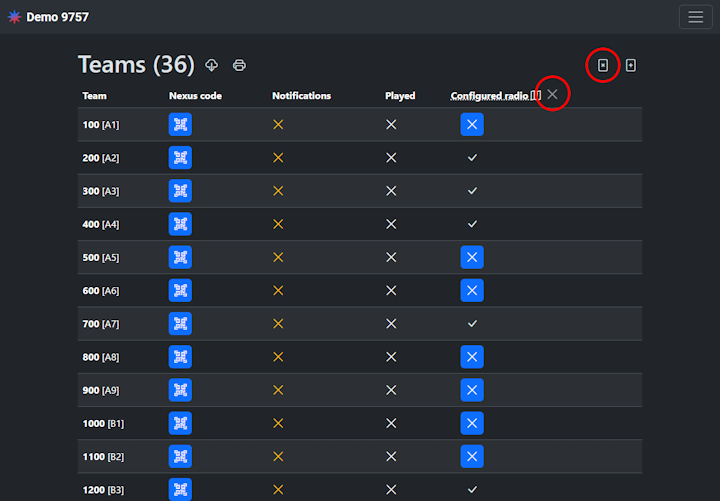Open Nexus code for team 1000

coord(180,423)
